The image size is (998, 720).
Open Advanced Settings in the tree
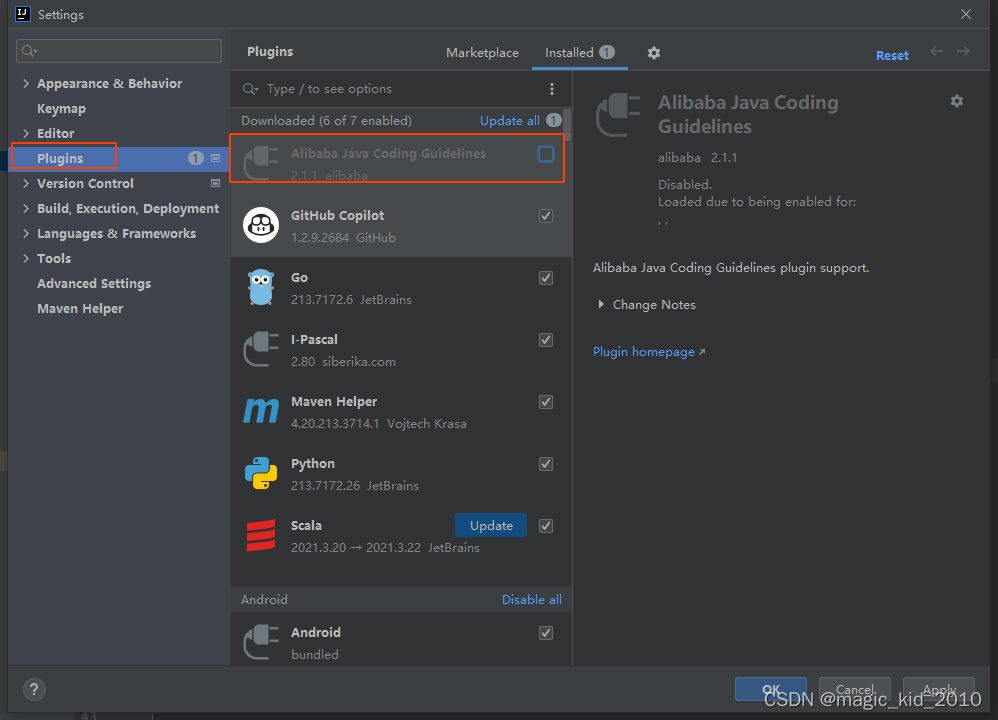pyautogui.click(x=94, y=283)
